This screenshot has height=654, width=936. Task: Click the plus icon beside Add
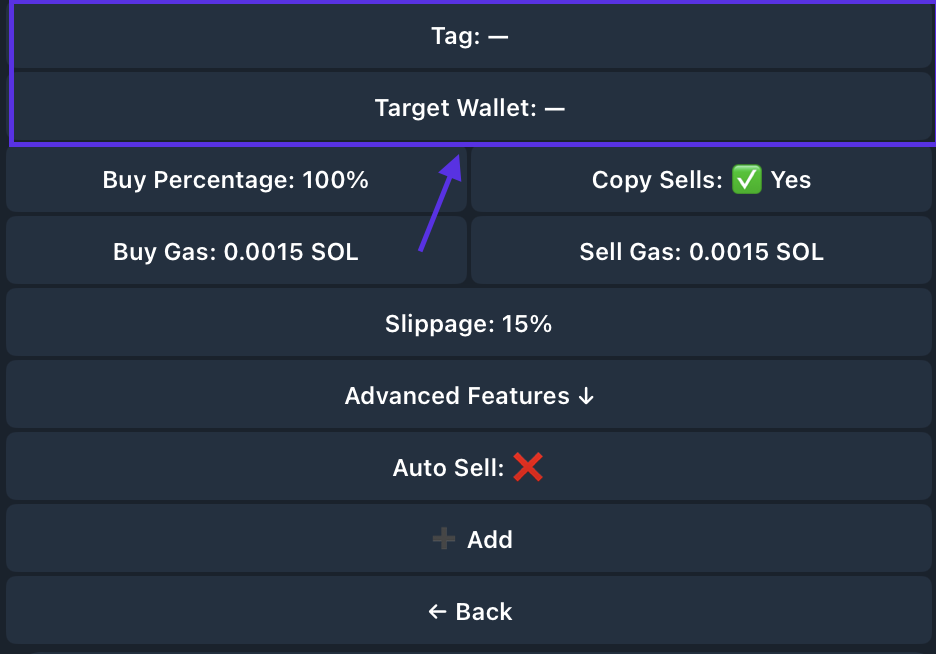[443, 540]
